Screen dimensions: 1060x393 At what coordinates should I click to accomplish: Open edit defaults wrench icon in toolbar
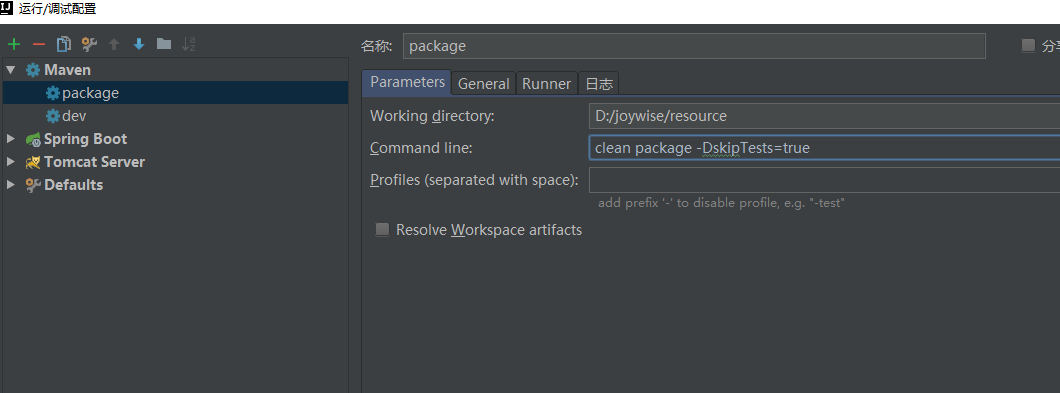[x=89, y=45]
